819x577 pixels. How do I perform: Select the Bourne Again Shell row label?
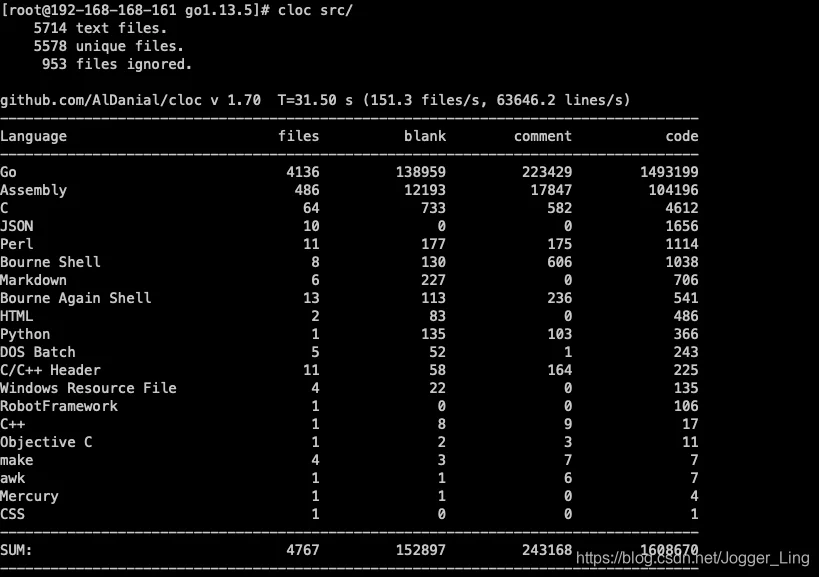coord(76,298)
